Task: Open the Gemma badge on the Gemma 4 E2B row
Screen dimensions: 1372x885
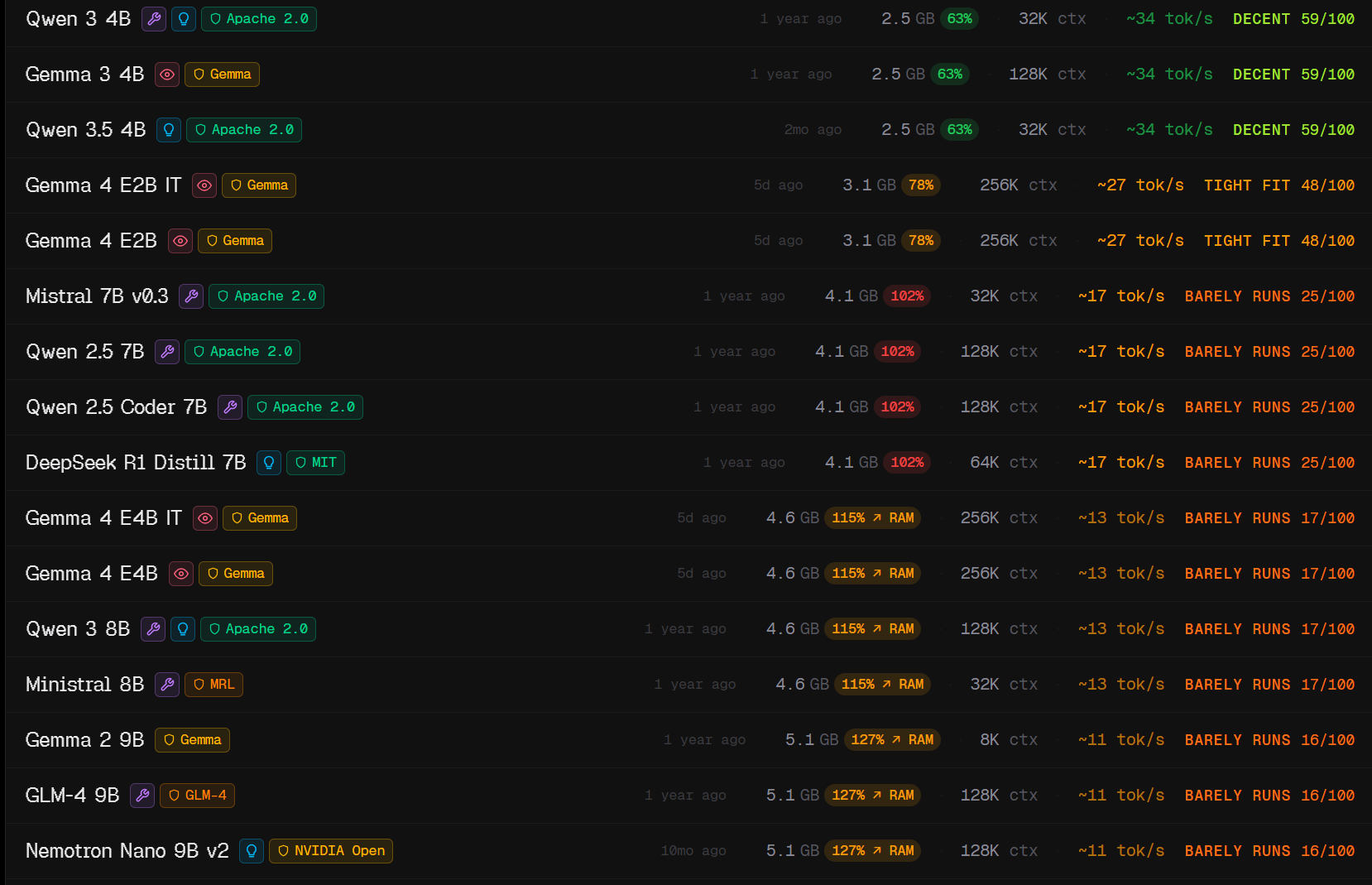Action: [x=235, y=241]
